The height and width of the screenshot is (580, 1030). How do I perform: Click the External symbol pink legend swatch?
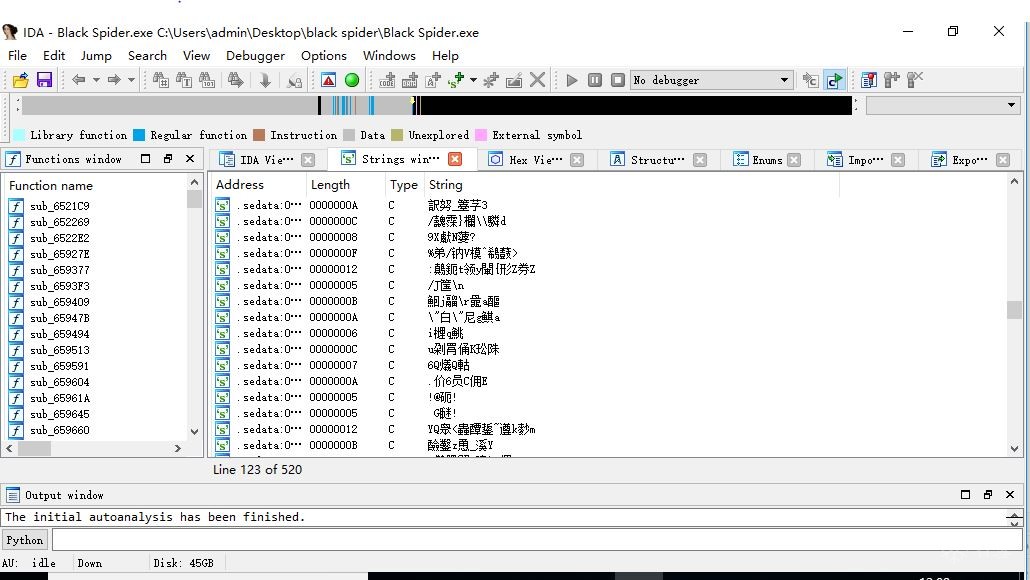click(x=481, y=135)
